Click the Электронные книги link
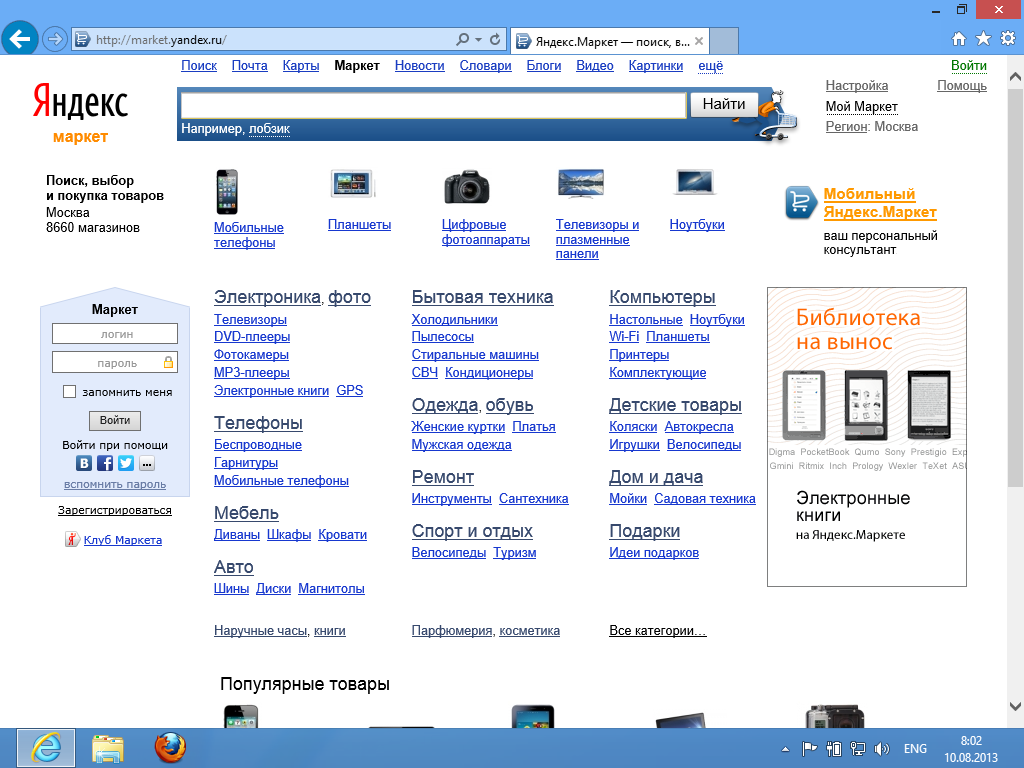The image size is (1024, 768). 271,391
